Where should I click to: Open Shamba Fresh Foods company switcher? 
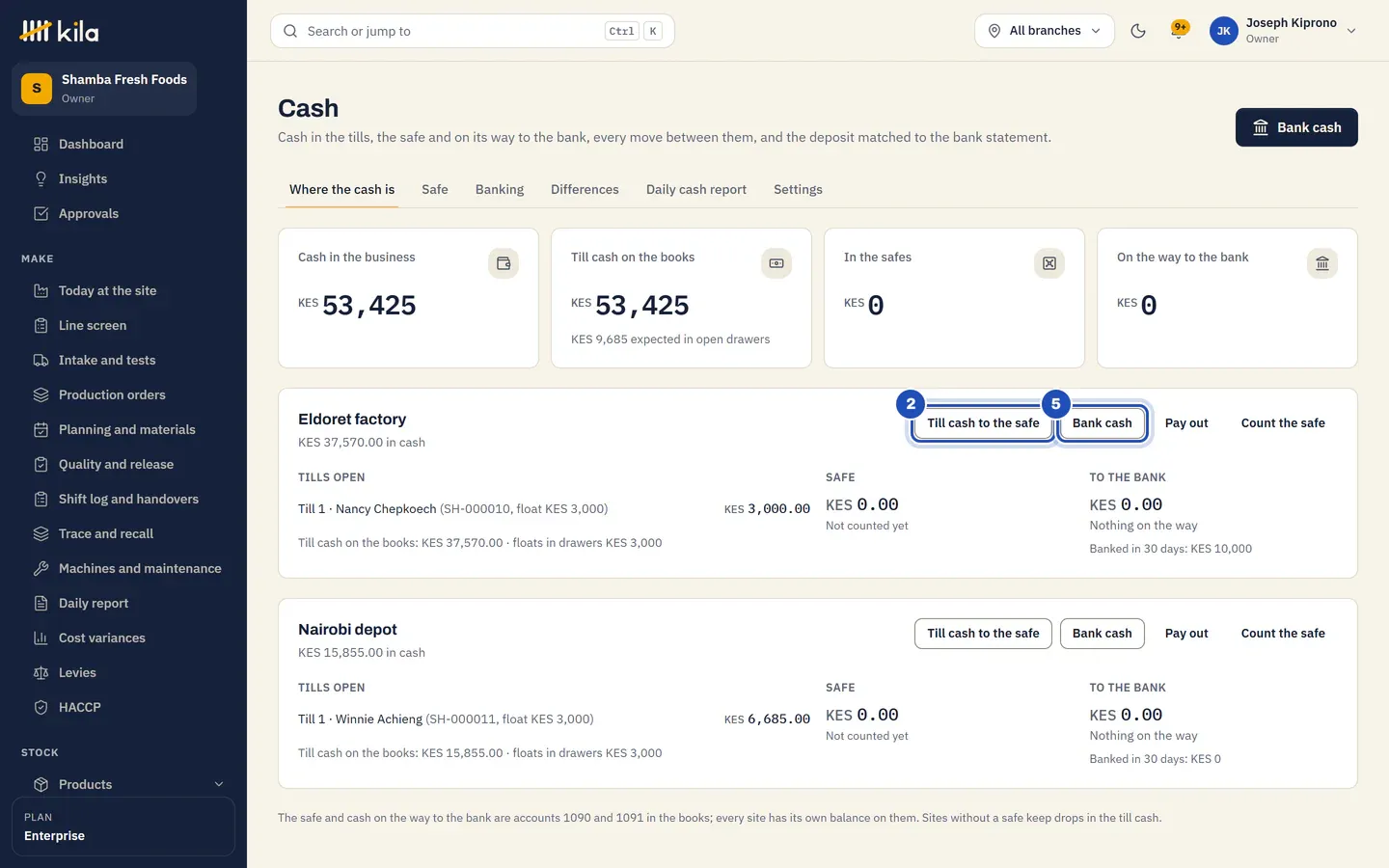[104, 89]
